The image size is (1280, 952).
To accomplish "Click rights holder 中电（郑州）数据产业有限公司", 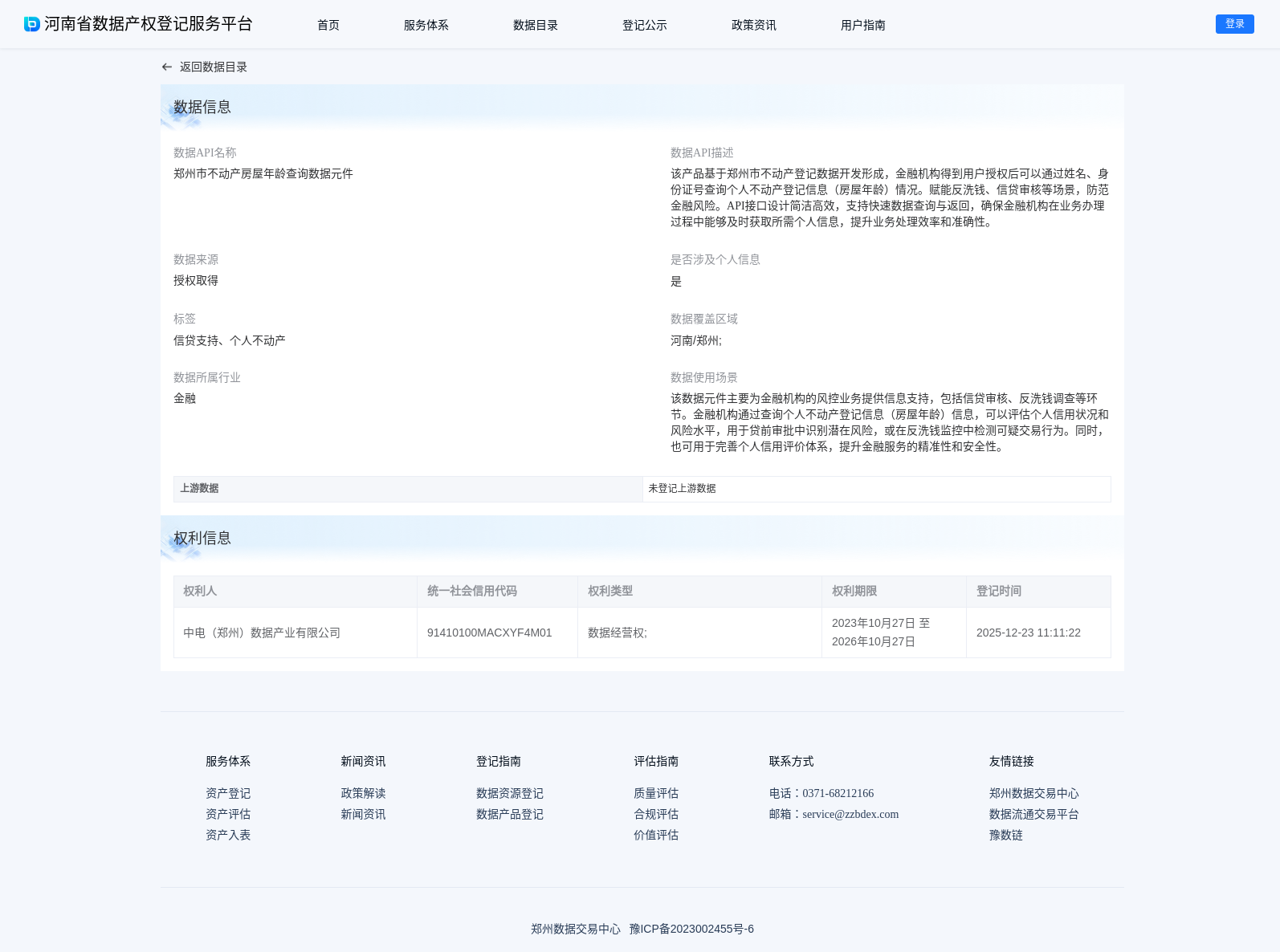I will click(262, 633).
